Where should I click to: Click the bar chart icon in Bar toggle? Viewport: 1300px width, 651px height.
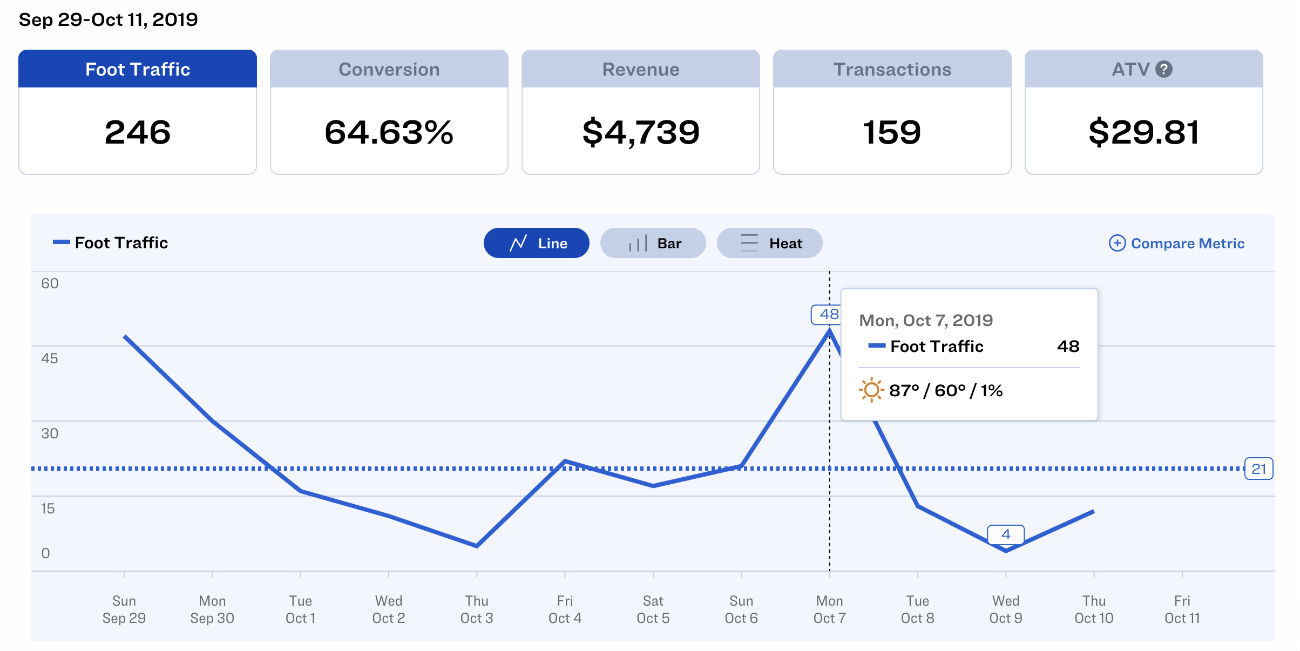click(x=636, y=243)
